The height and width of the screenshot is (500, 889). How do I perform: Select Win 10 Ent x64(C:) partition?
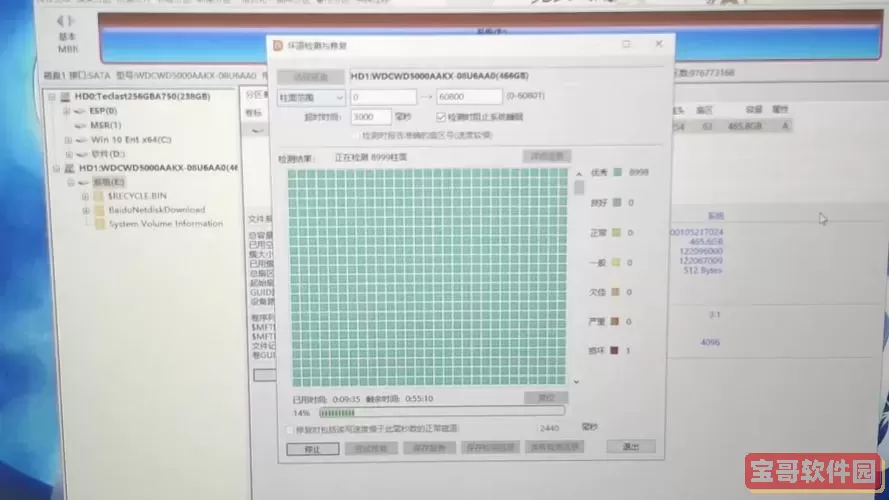tap(131, 139)
